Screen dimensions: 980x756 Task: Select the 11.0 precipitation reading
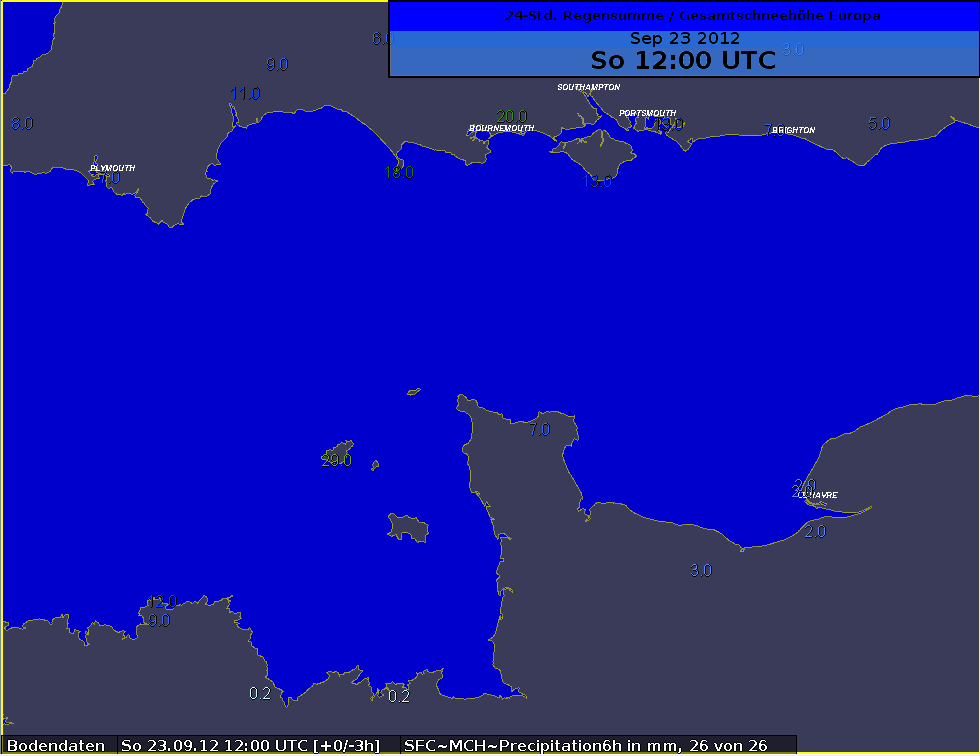(x=245, y=94)
